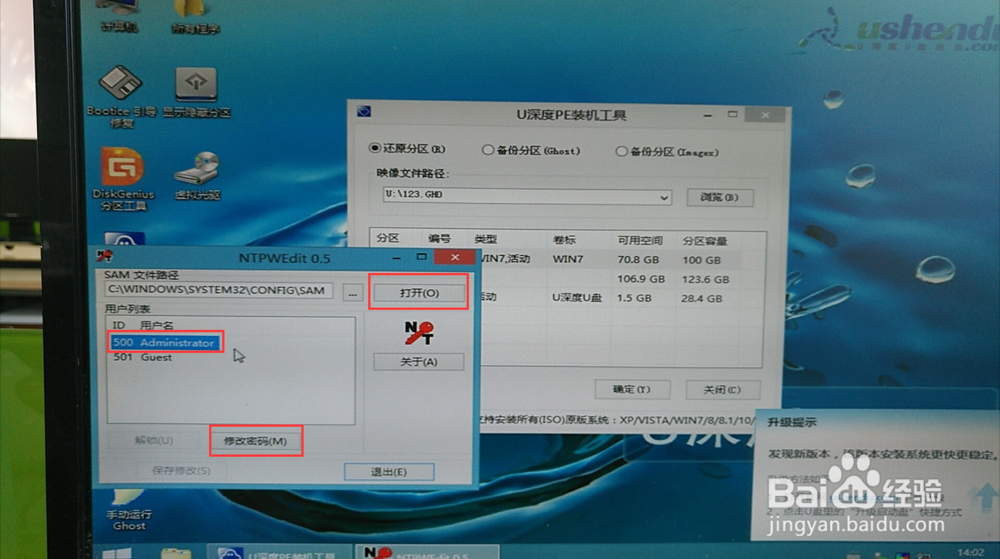Minimize the U深度PE装机工具 window
The height and width of the screenshot is (559, 1000).
[x=708, y=115]
